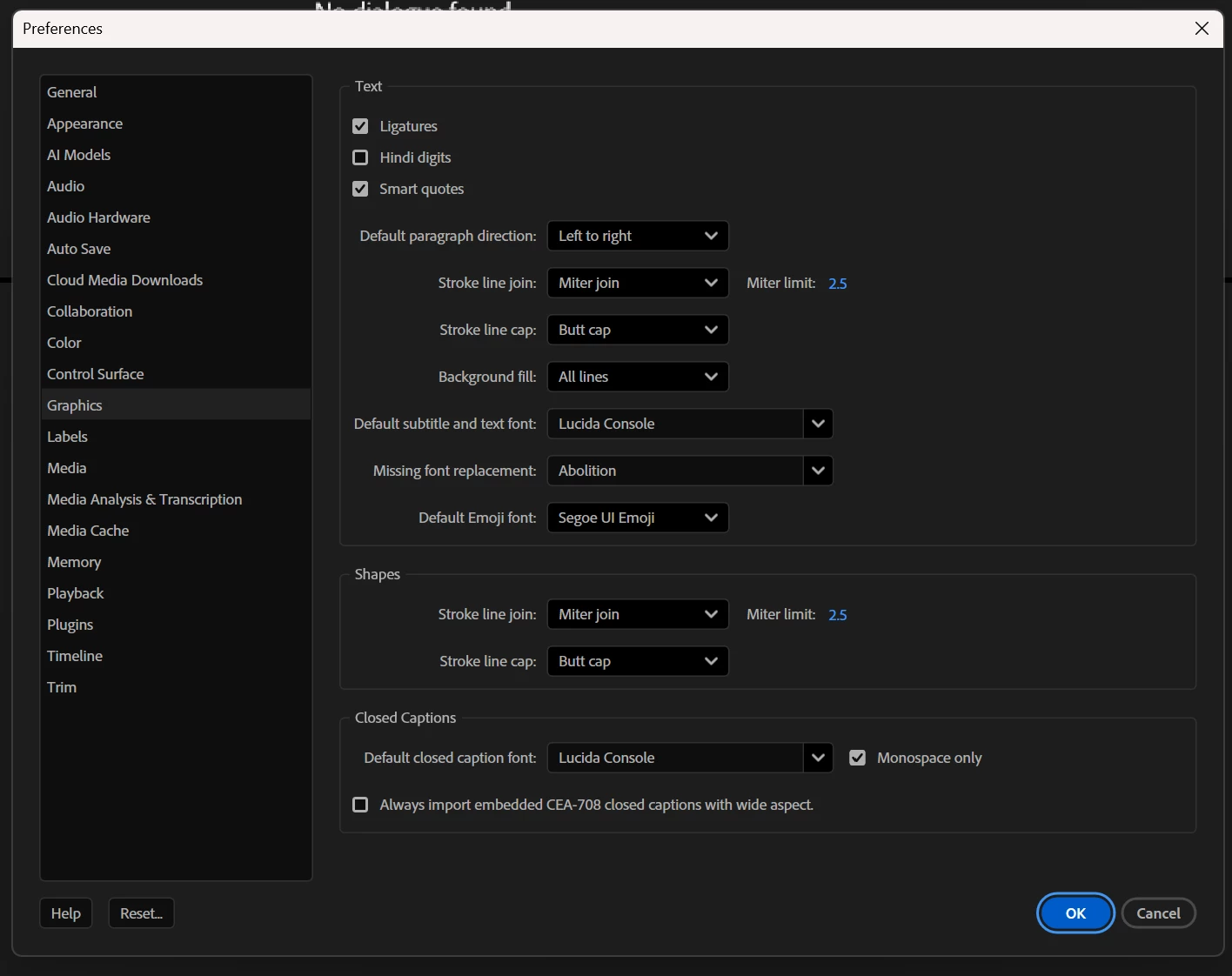Open Control Surface preferences
1232x976 pixels.
pyautogui.click(x=176, y=374)
